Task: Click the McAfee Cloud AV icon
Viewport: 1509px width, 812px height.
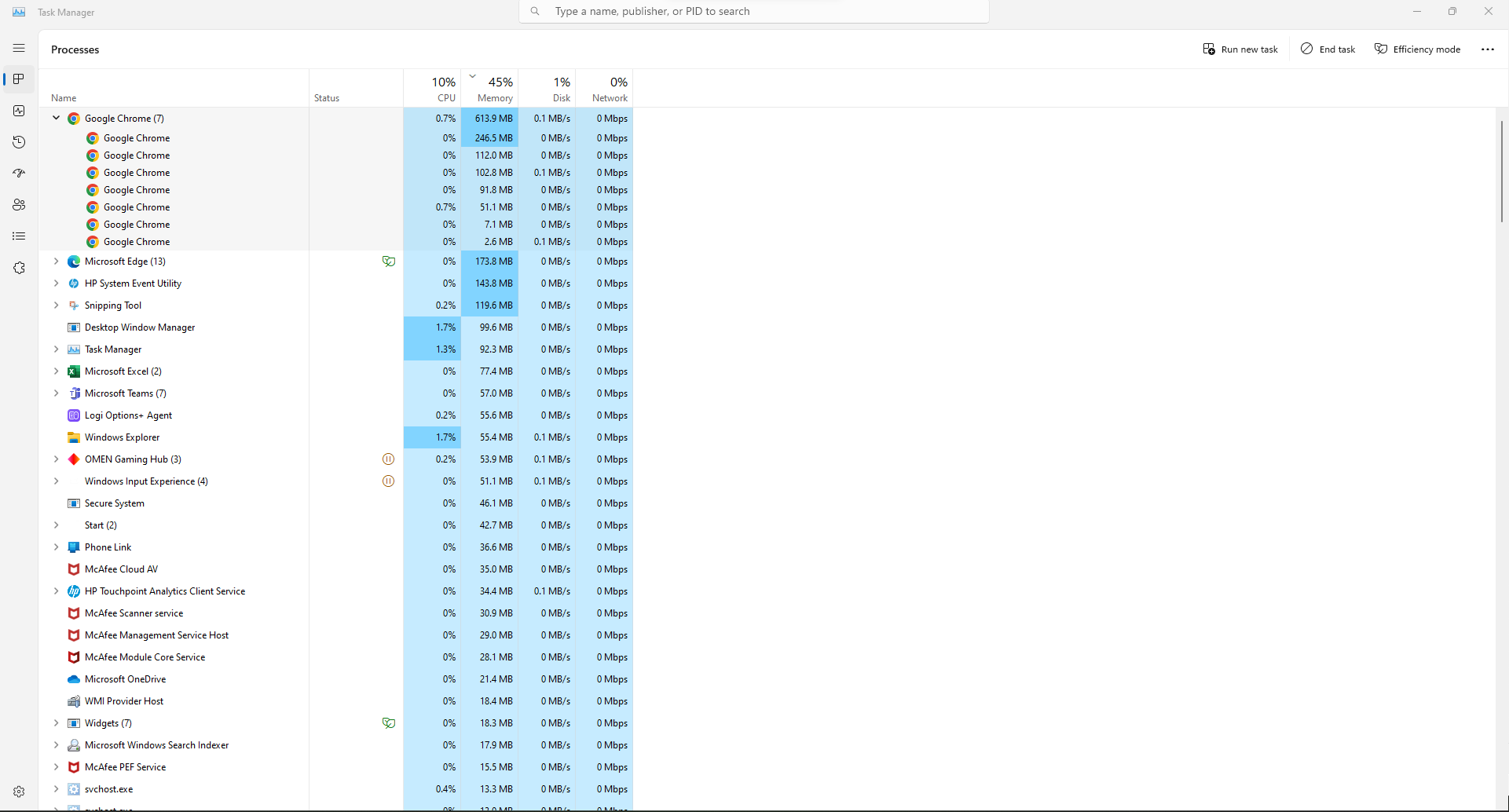Action: coord(74,569)
